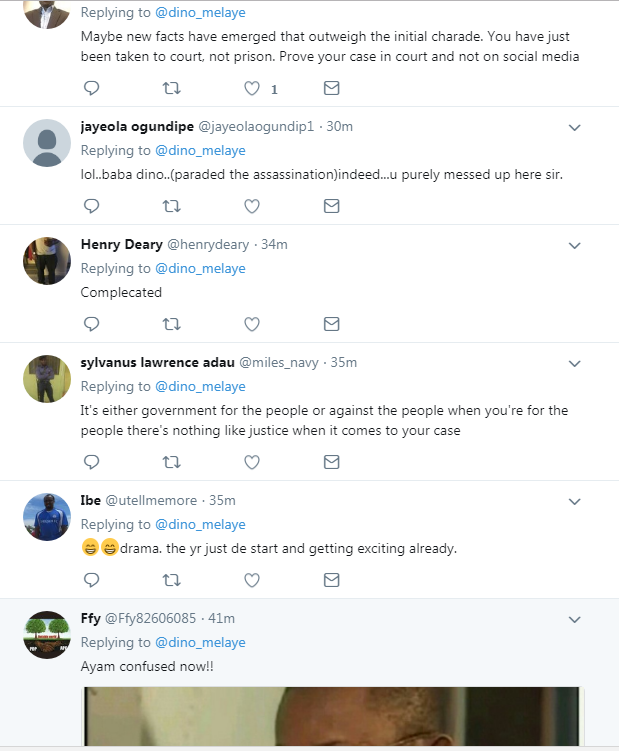Viewport: 619px width, 751px height.
Task: Like Henry Deary's tweet with the heart
Action: click(252, 324)
